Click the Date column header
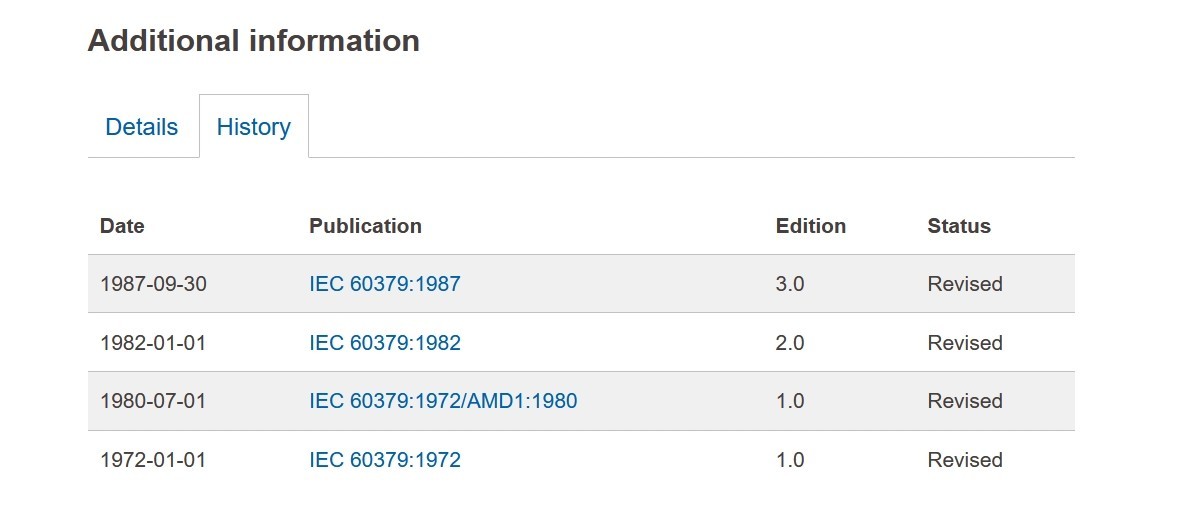1187x516 pixels. [122, 225]
